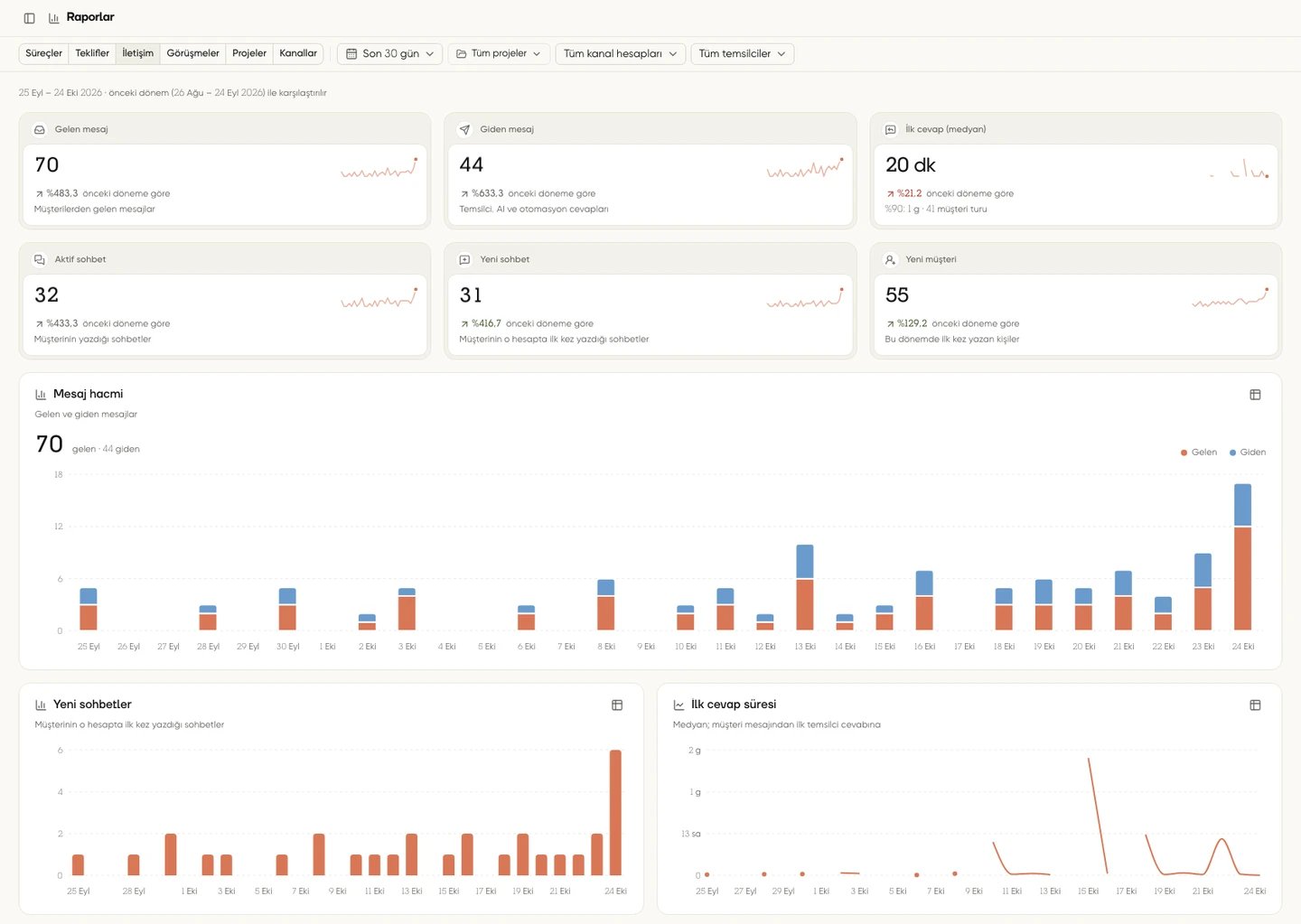Expand the Tüm temsilciler dropdown
The width and height of the screenshot is (1301, 924).
click(x=743, y=54)
